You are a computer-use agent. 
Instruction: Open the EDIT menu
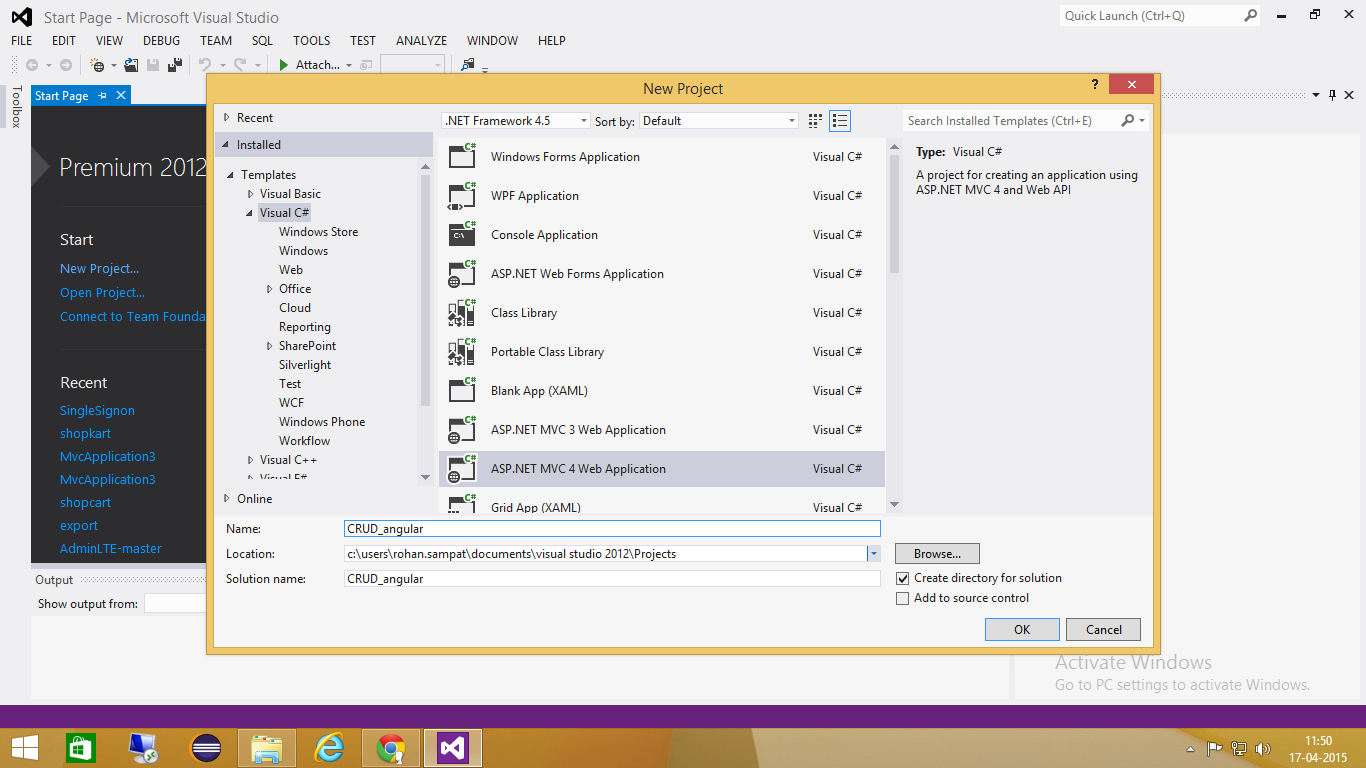click(x=64, y=41)
